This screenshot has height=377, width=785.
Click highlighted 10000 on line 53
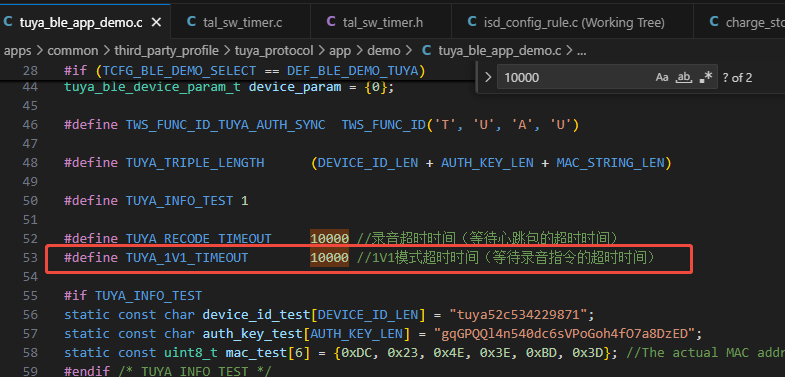click(x=329, y=258)
